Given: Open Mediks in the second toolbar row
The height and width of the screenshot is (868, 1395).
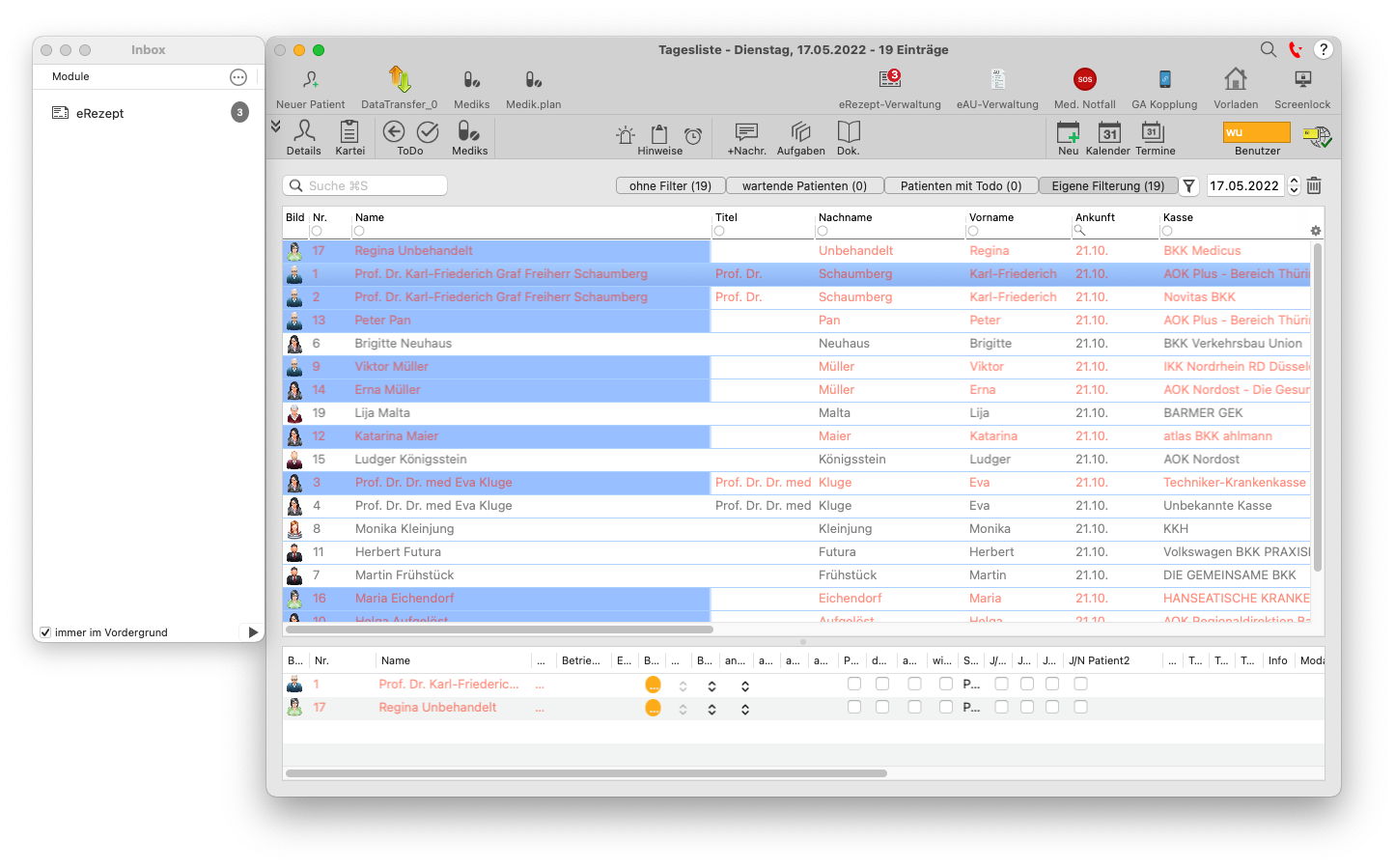Looking at the screenshot, I should coord(469,131).
